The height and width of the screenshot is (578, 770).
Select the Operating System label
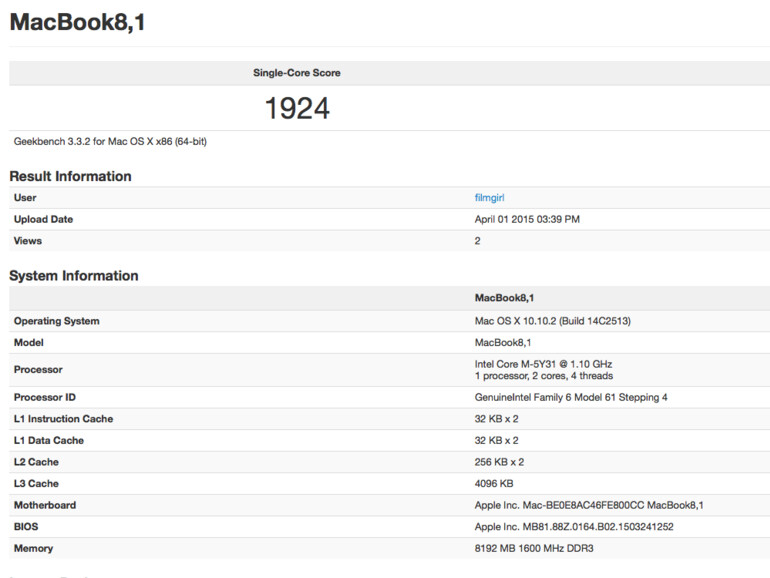click(x=56, y=321)
